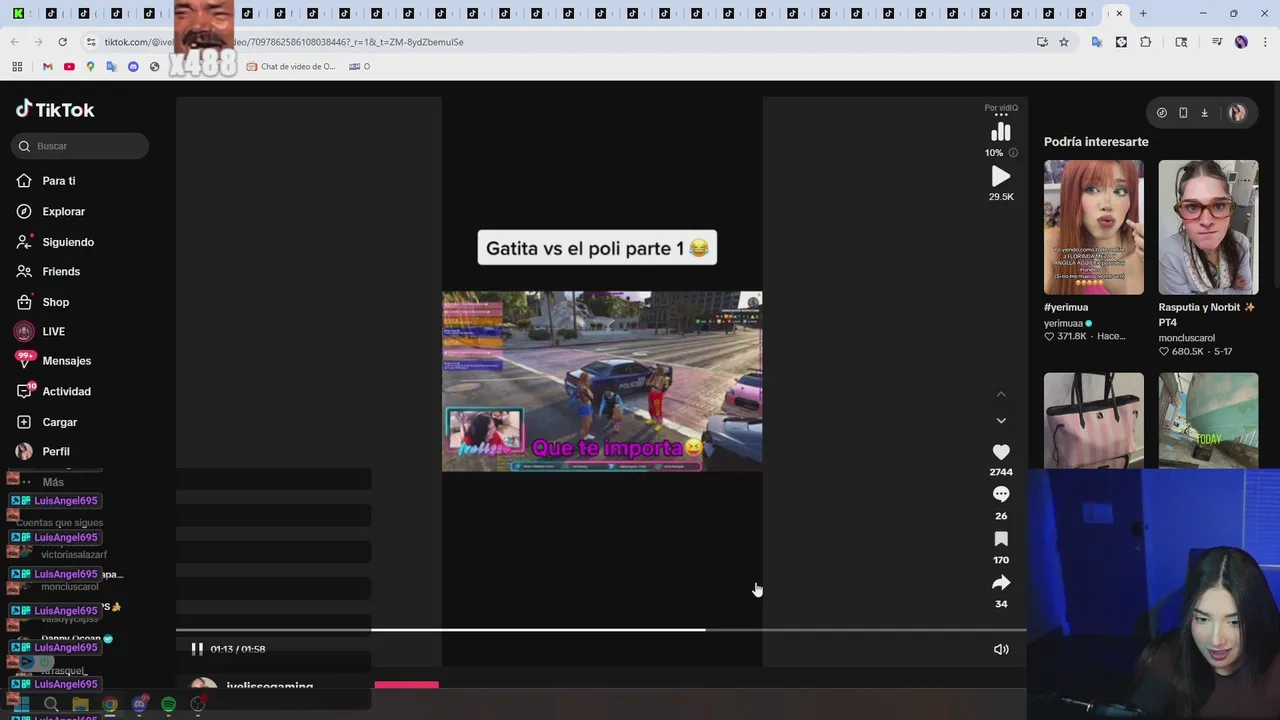The height and width of the screenshot is (720, 1280).
Task: Open the comments speech bubble icon
Action: (x=1001, y=494)
